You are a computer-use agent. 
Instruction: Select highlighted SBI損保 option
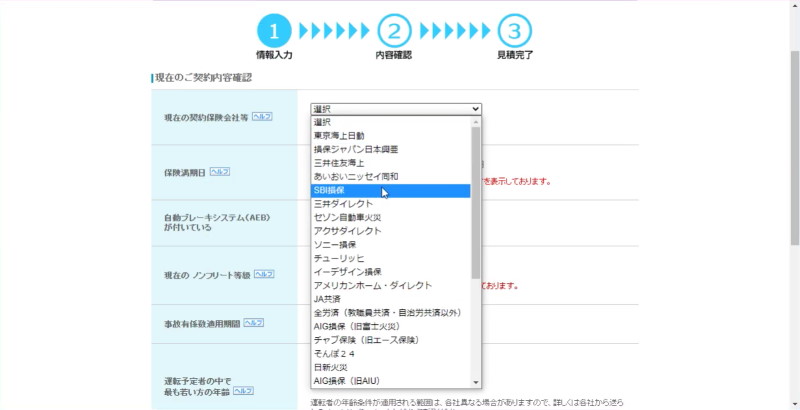(x=390, y=190)
